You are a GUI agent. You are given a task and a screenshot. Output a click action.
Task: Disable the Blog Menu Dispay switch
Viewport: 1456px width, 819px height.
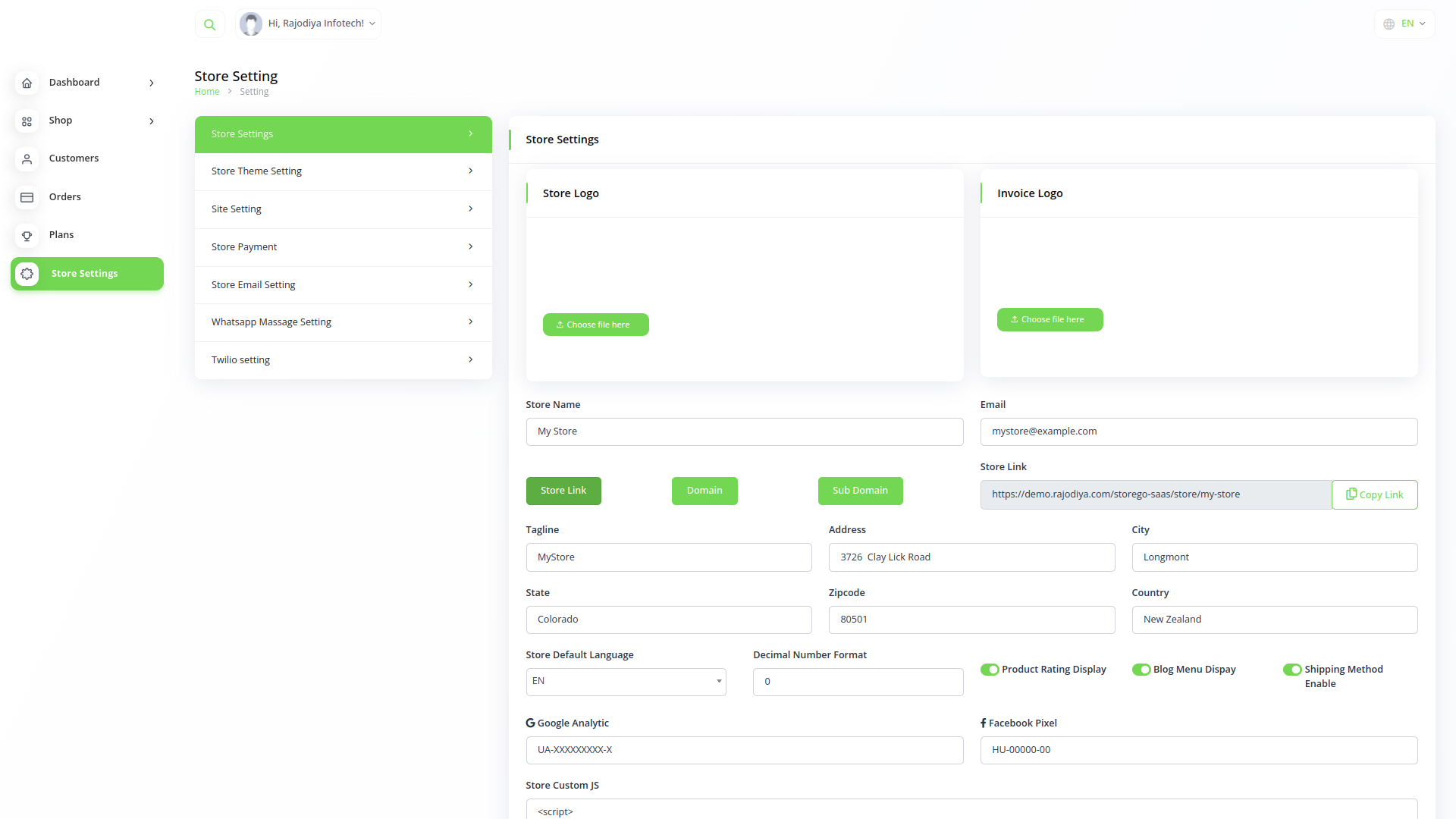click(x=1141, y=670)
